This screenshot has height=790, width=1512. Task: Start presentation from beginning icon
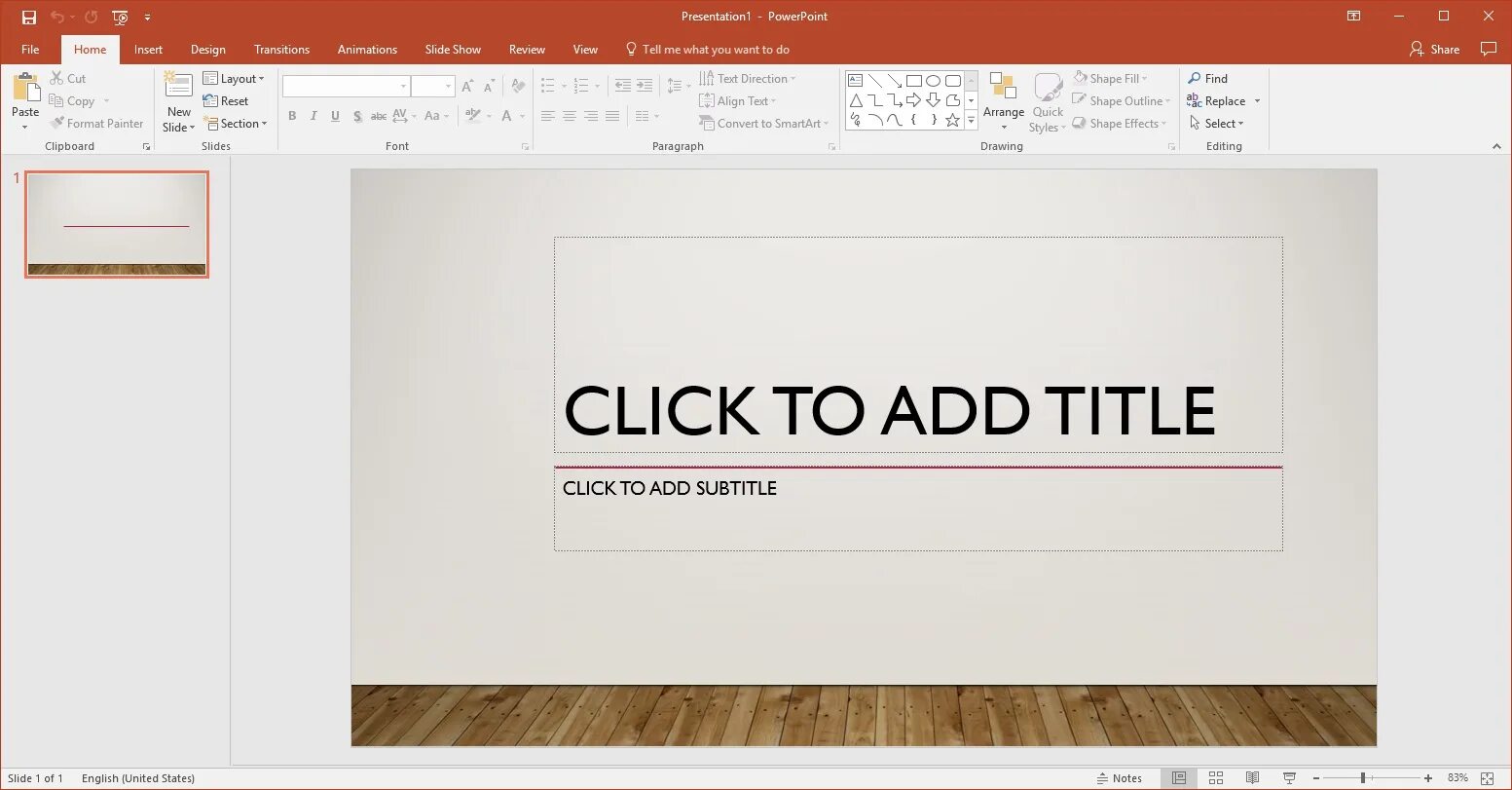click(120, 17)
